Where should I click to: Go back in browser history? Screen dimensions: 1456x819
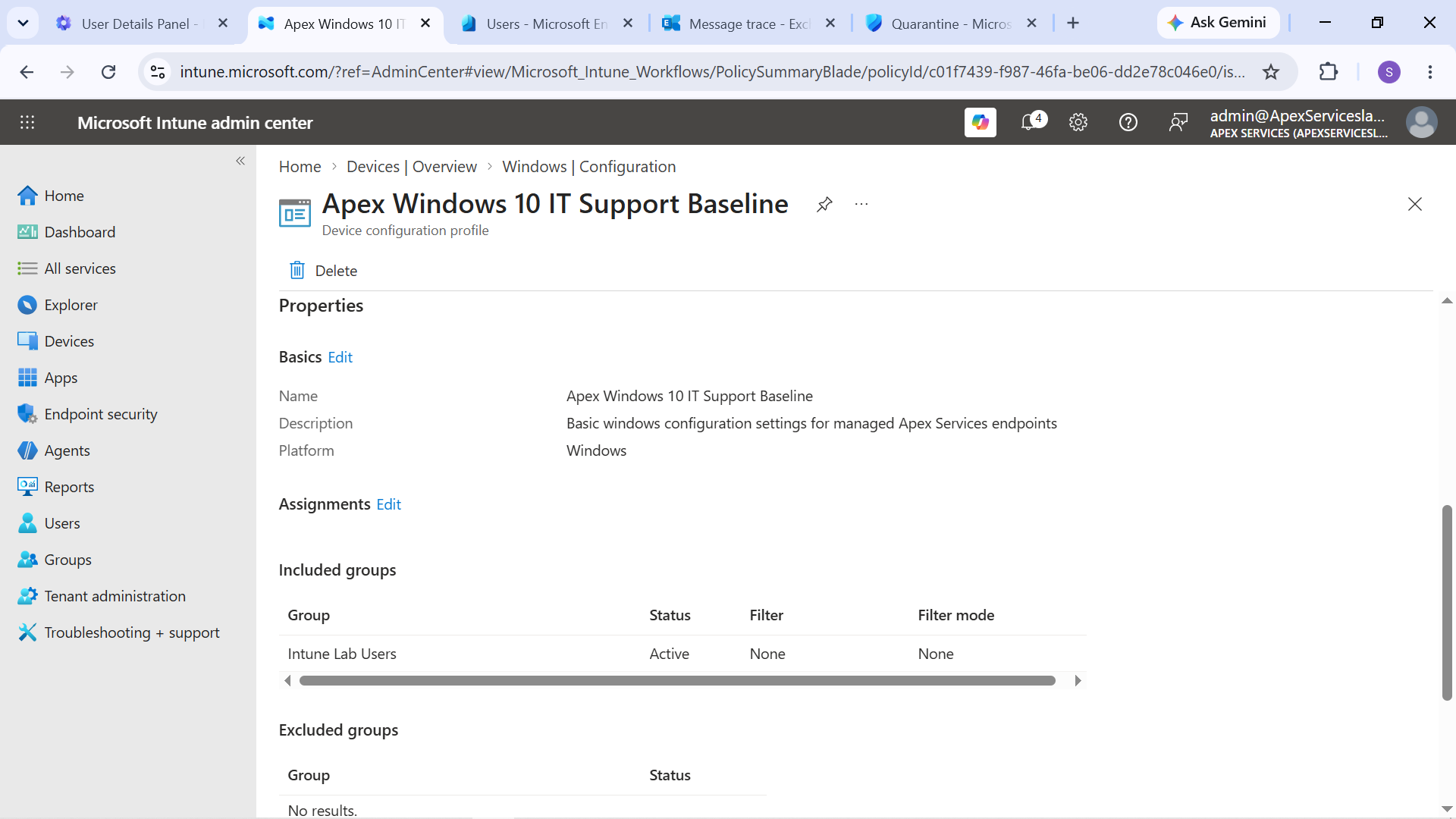pos(27,72)
